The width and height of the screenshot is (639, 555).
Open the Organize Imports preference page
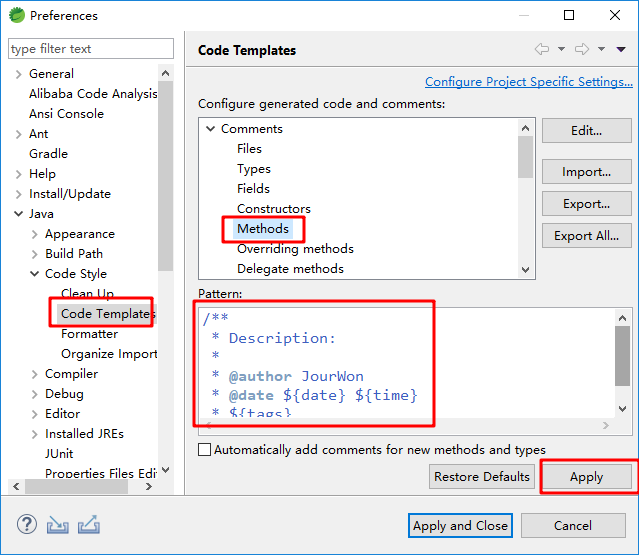[x=109, y=354]
